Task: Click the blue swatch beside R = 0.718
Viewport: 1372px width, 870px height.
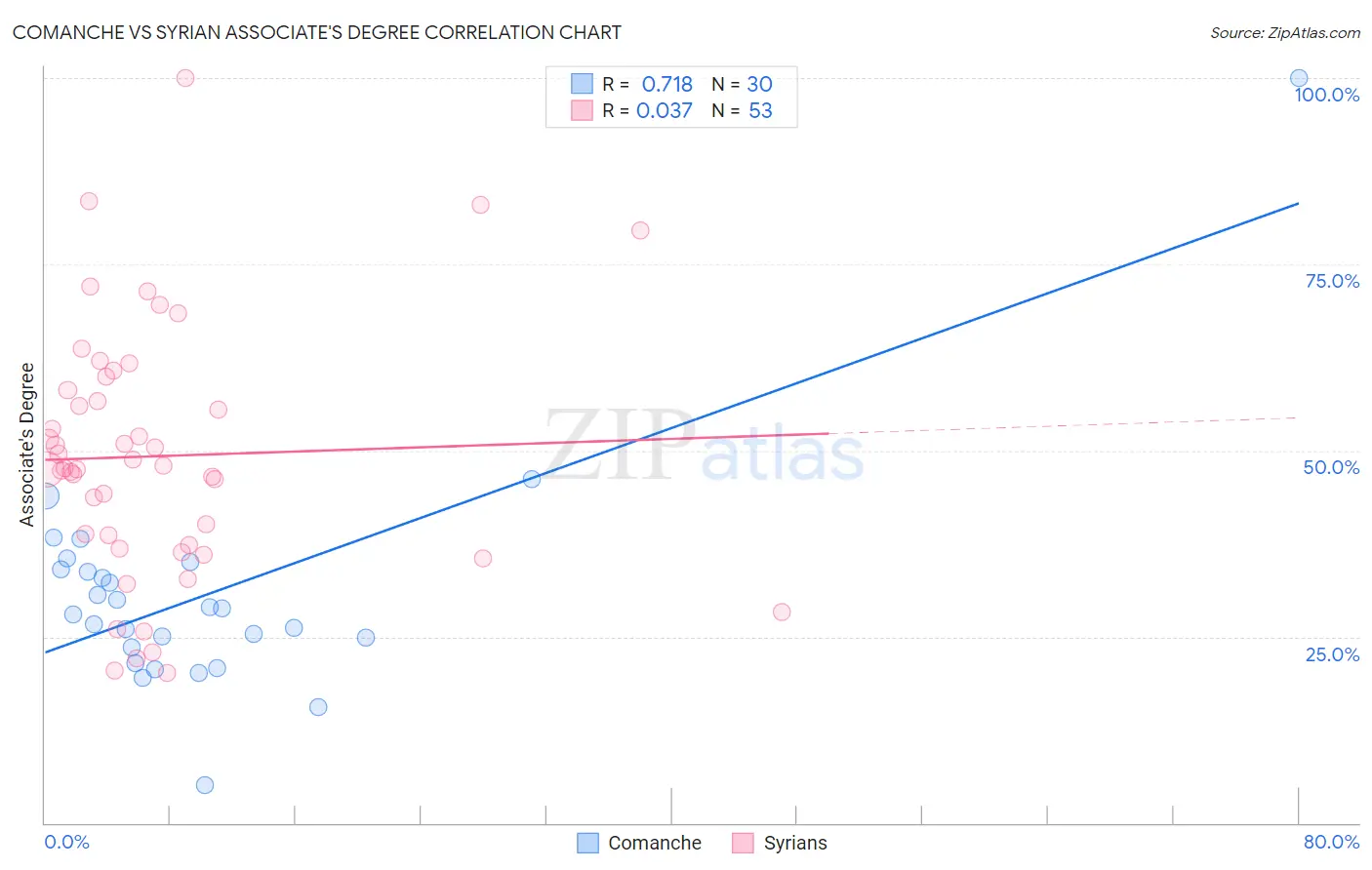Action: point(583,84)
